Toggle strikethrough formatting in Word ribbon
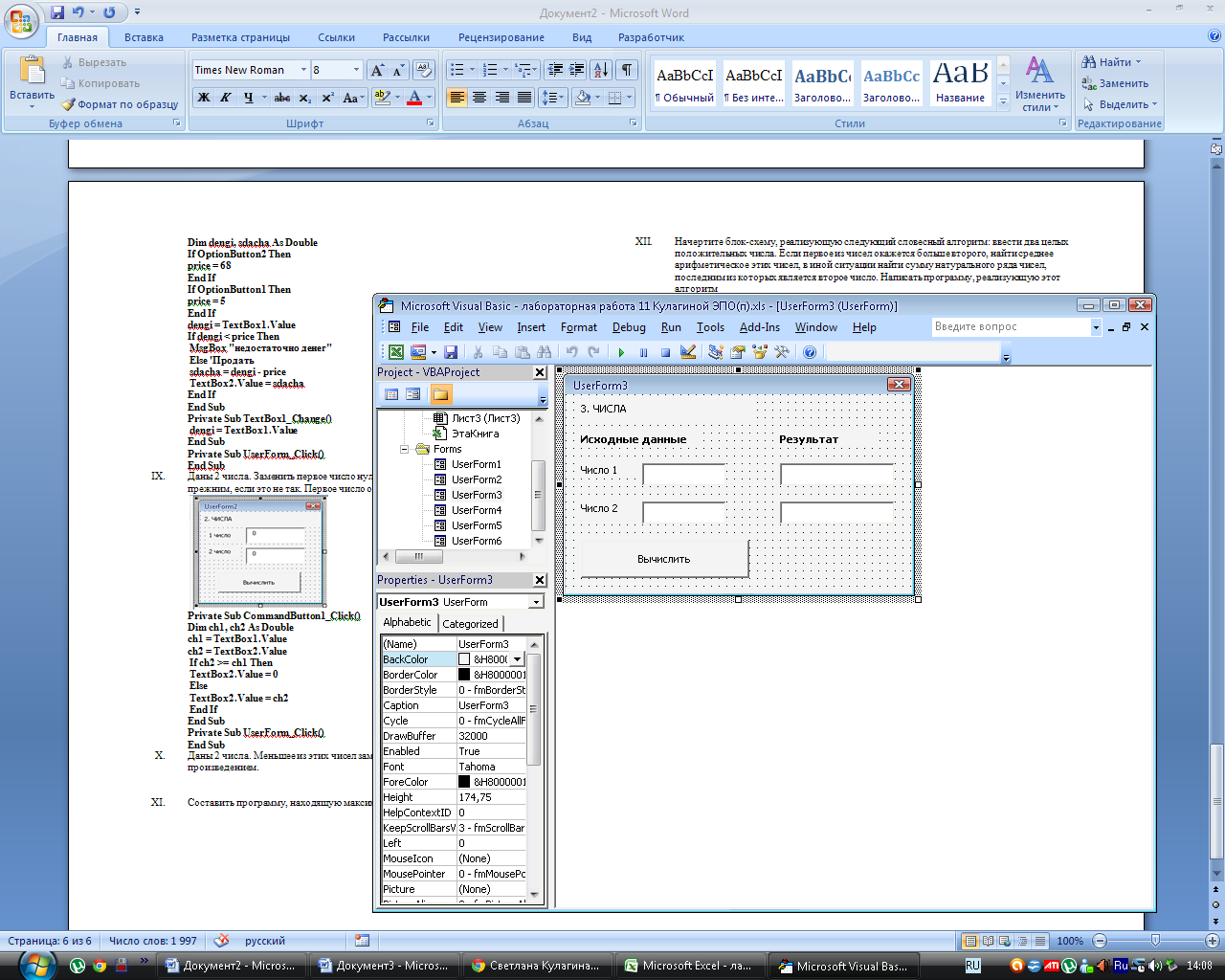Screen dimensions: 1225x980 click(282, 98)
